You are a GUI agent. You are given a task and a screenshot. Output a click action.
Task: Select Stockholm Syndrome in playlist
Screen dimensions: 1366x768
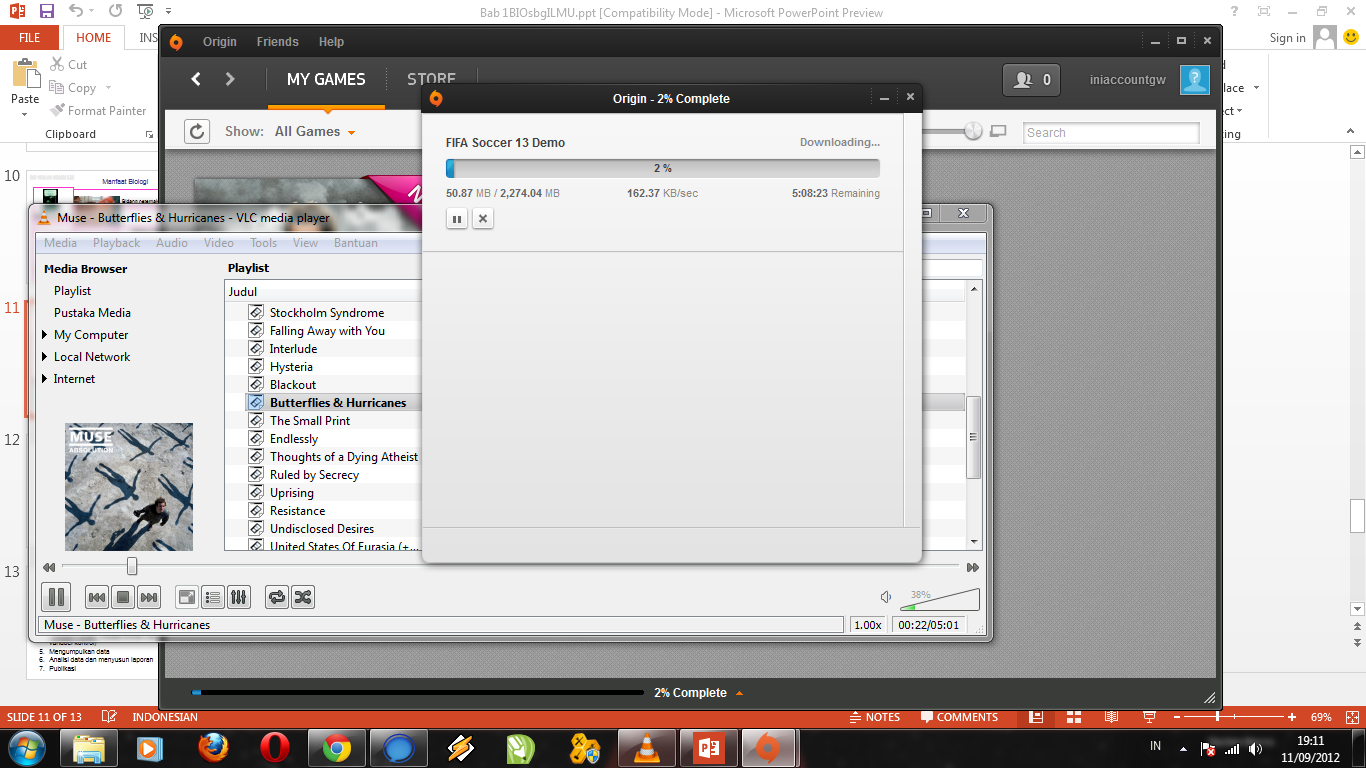pyautogui.click(x=327, y=313)
